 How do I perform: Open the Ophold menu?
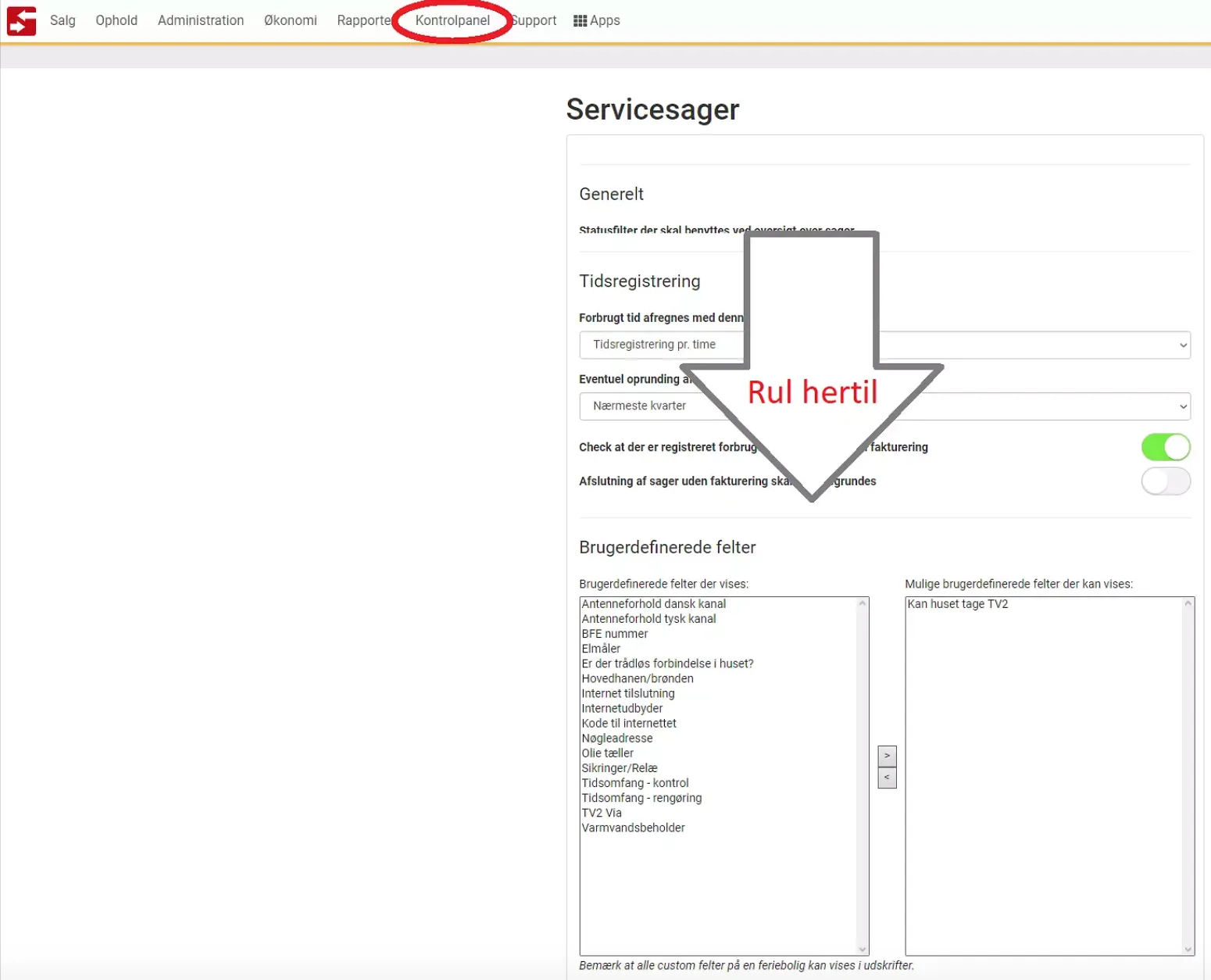[x=116, y=20]
